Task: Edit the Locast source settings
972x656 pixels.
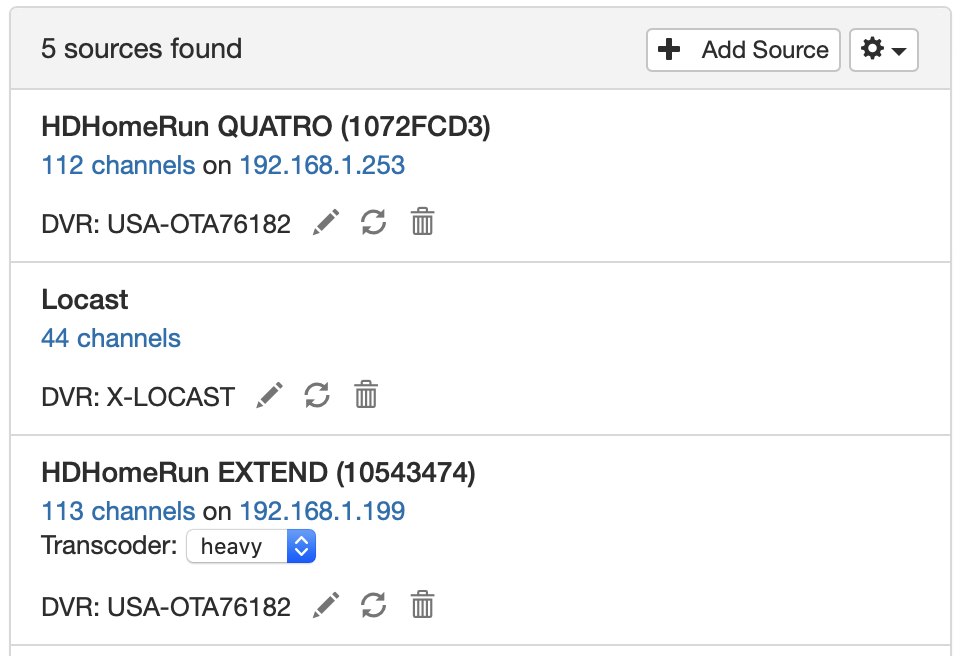Action: click(270, 395)
